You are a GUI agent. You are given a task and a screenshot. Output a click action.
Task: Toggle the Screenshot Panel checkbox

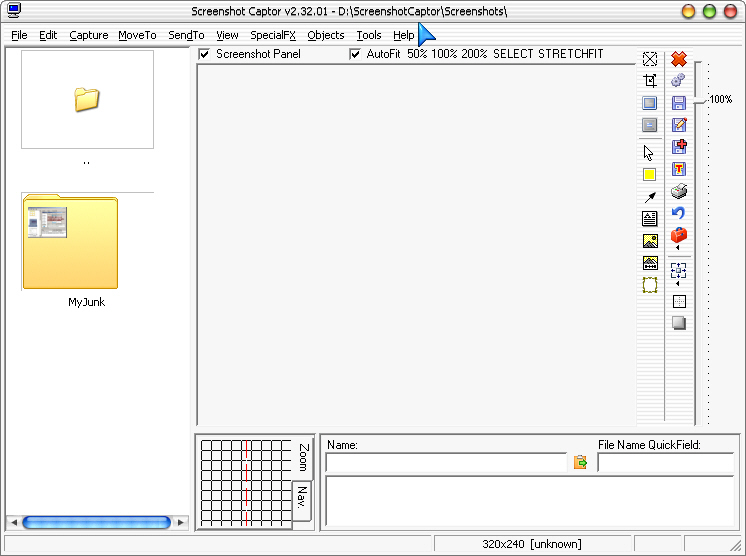[x=205, y=54]
